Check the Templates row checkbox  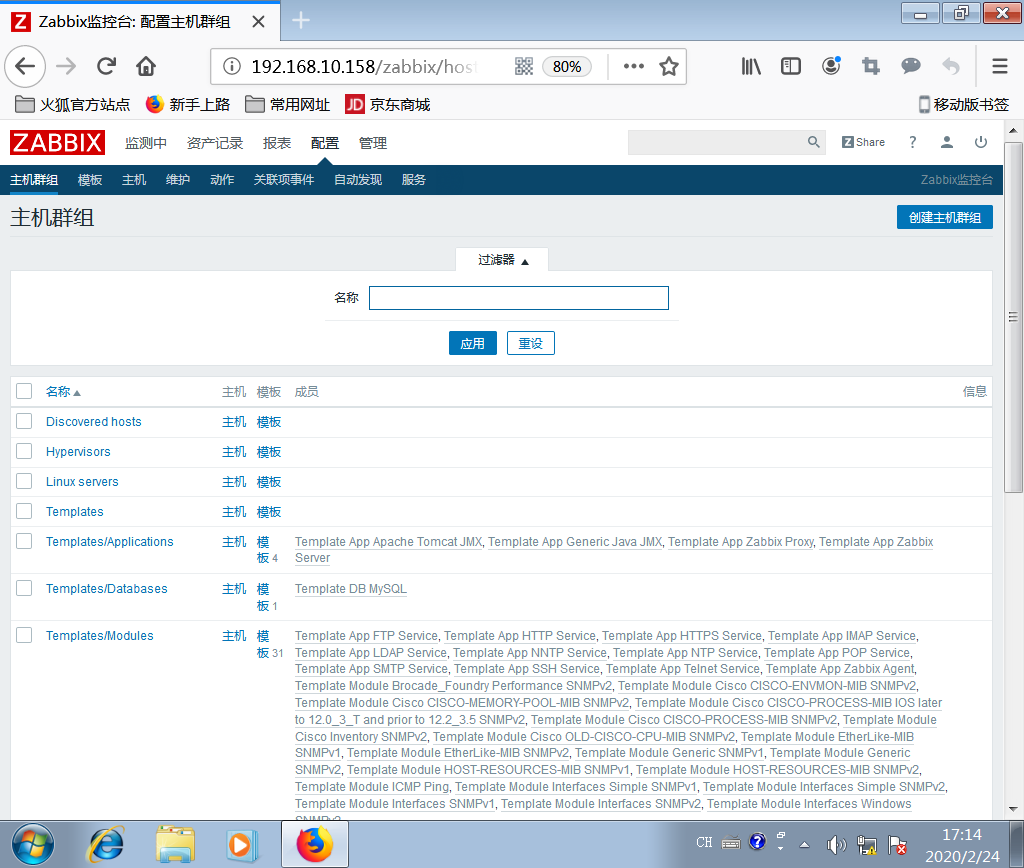tap(24, 511)
